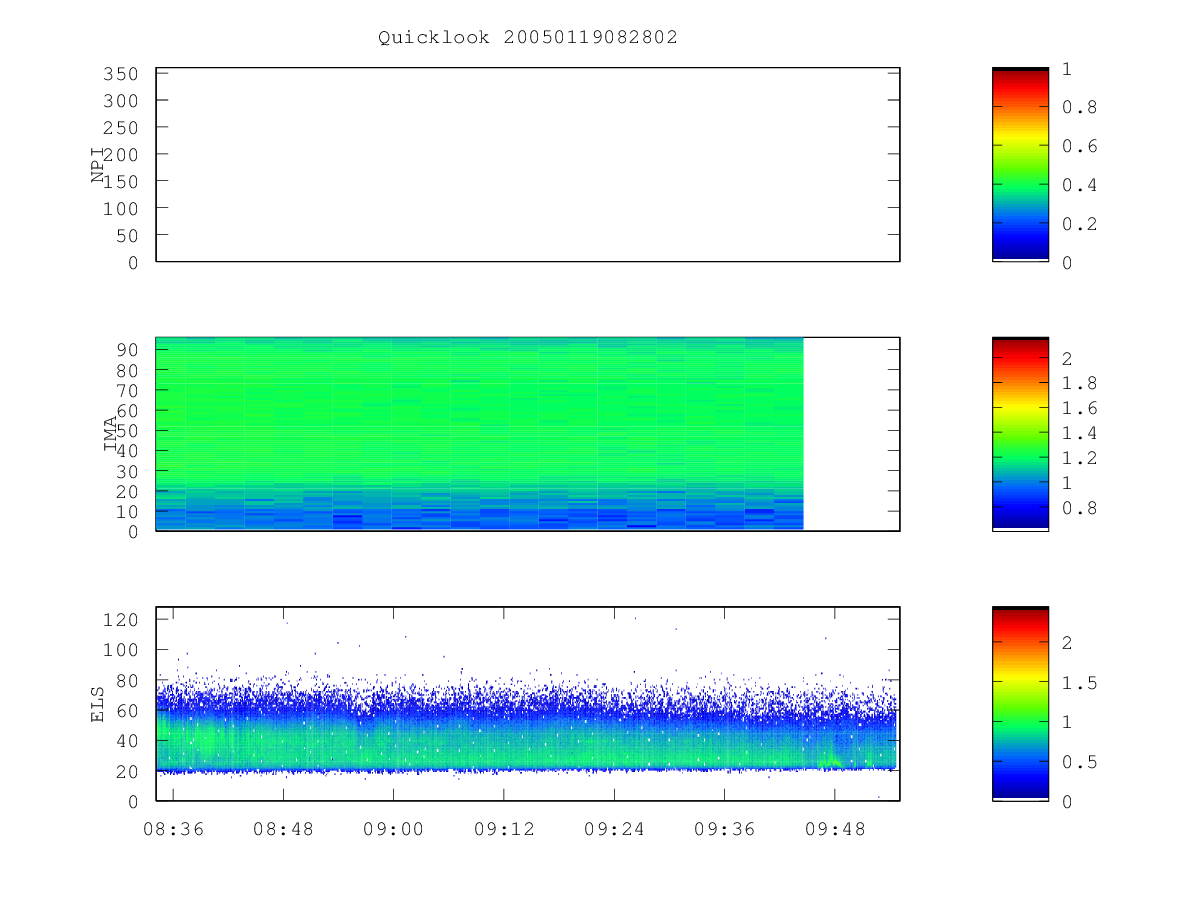
Task: Click the Quicklook 20050119082802 plot title
Action: [528, 37]
